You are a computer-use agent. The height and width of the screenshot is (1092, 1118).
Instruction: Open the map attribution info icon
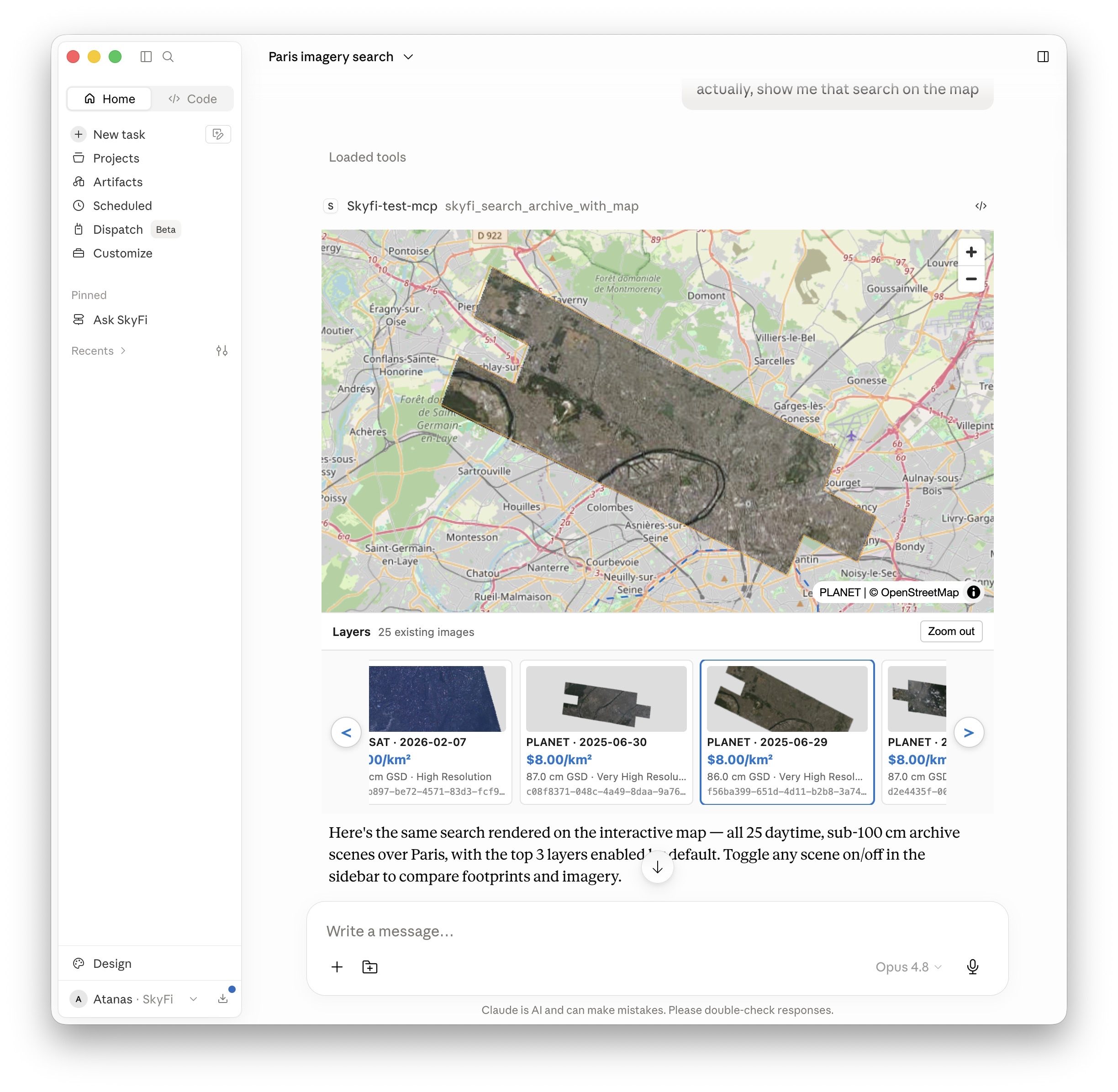[973, 593]
